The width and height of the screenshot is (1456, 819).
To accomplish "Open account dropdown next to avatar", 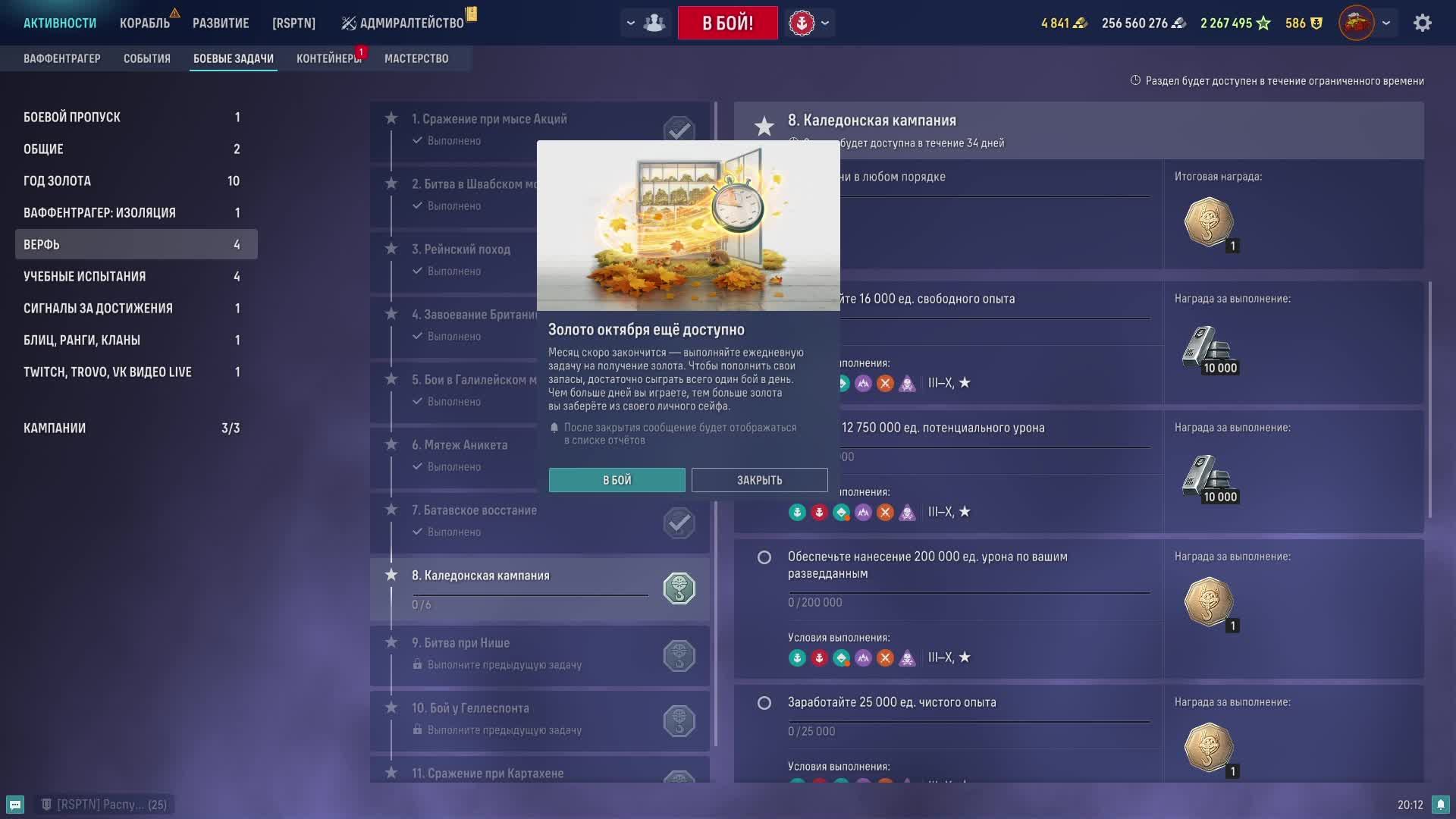I will click(1385, 23).
